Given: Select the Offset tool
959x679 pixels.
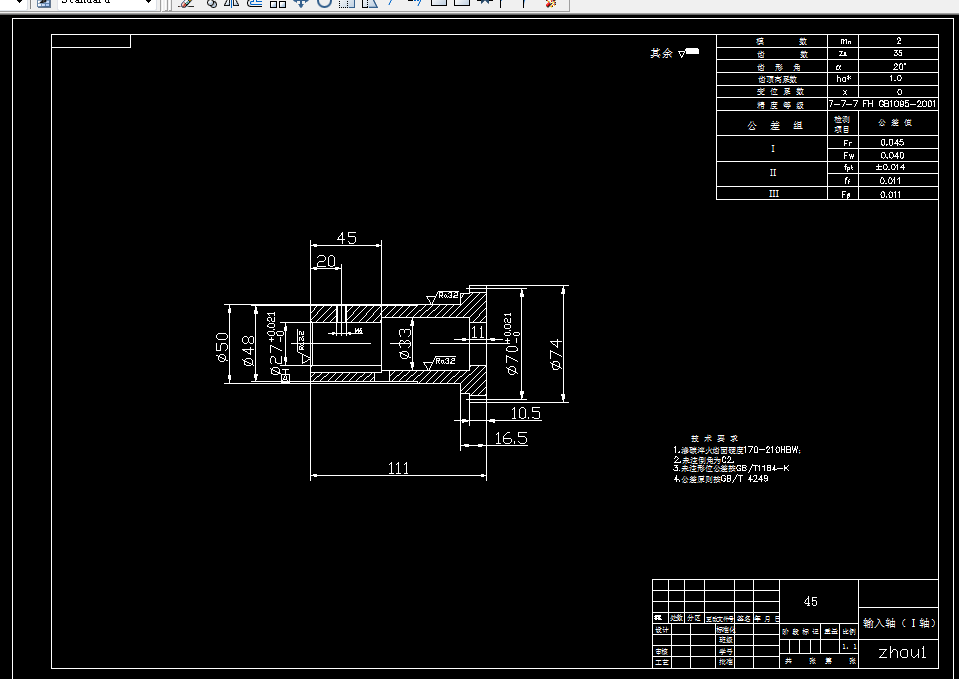Looking at the screenshot, I should (255, 3).
